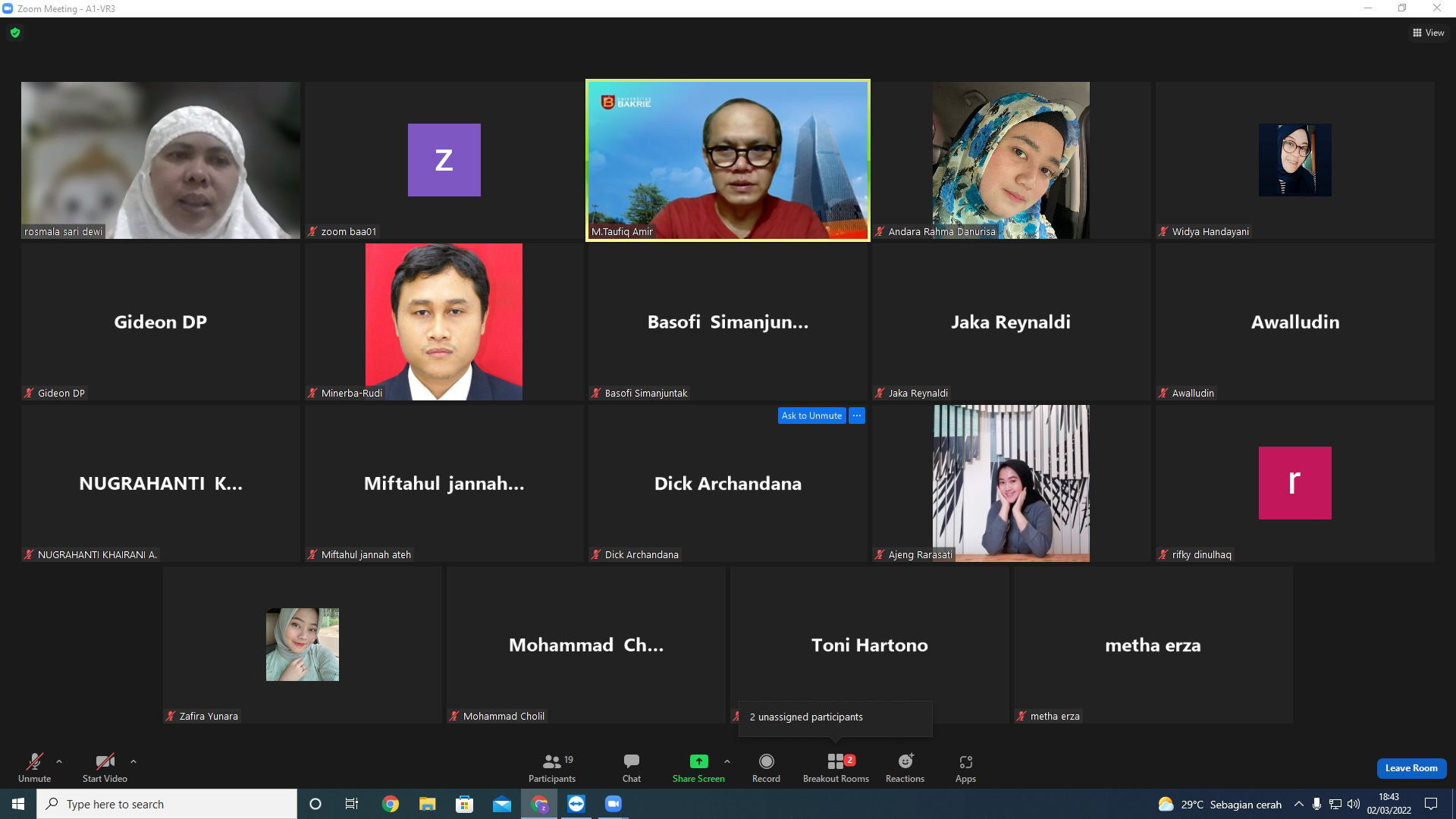Click the system tray microphone icon
Screen dimensions: 1456x819
point(1317,804)
